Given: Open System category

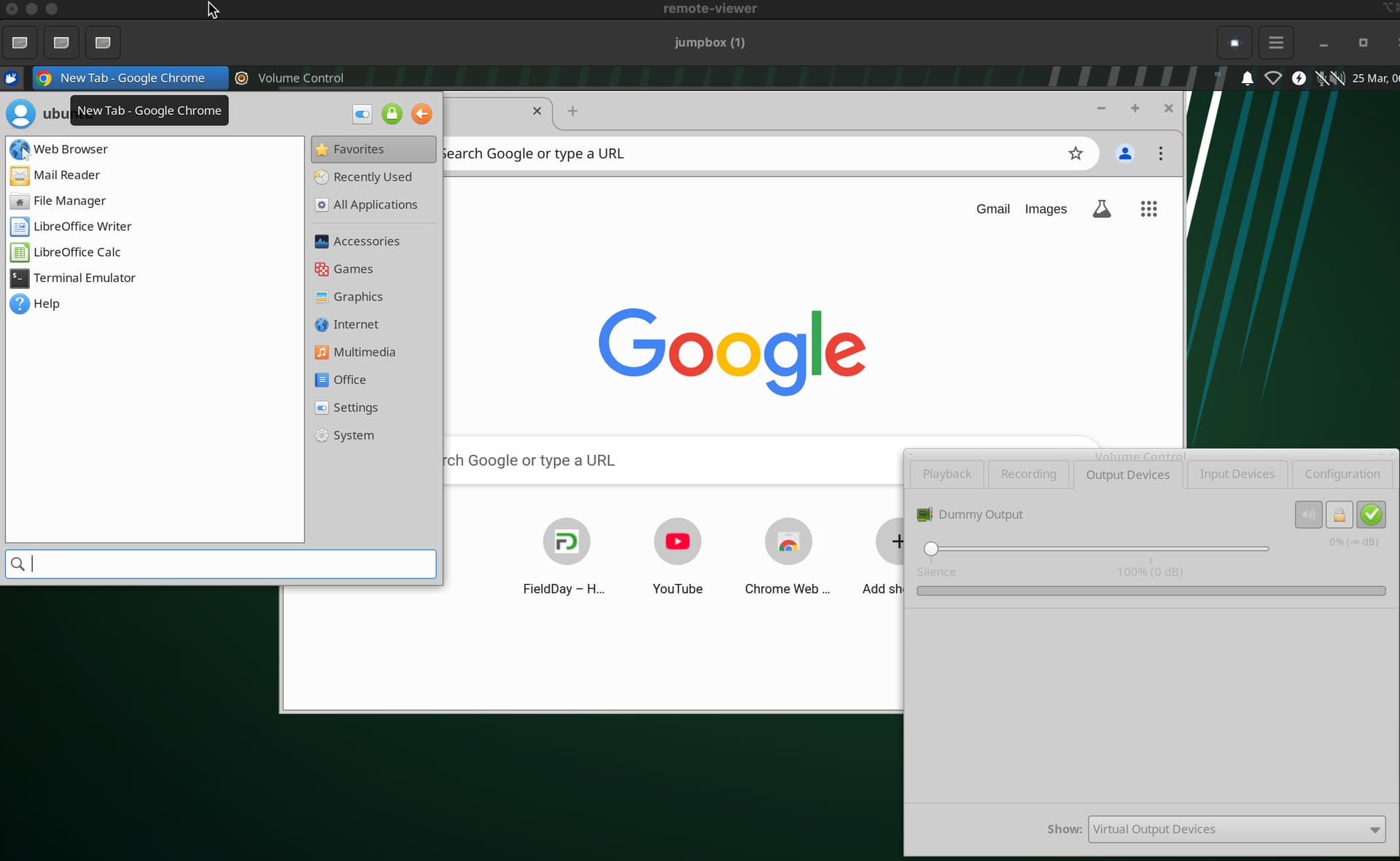Looking at the screenshot, I should tap(373, 435).
